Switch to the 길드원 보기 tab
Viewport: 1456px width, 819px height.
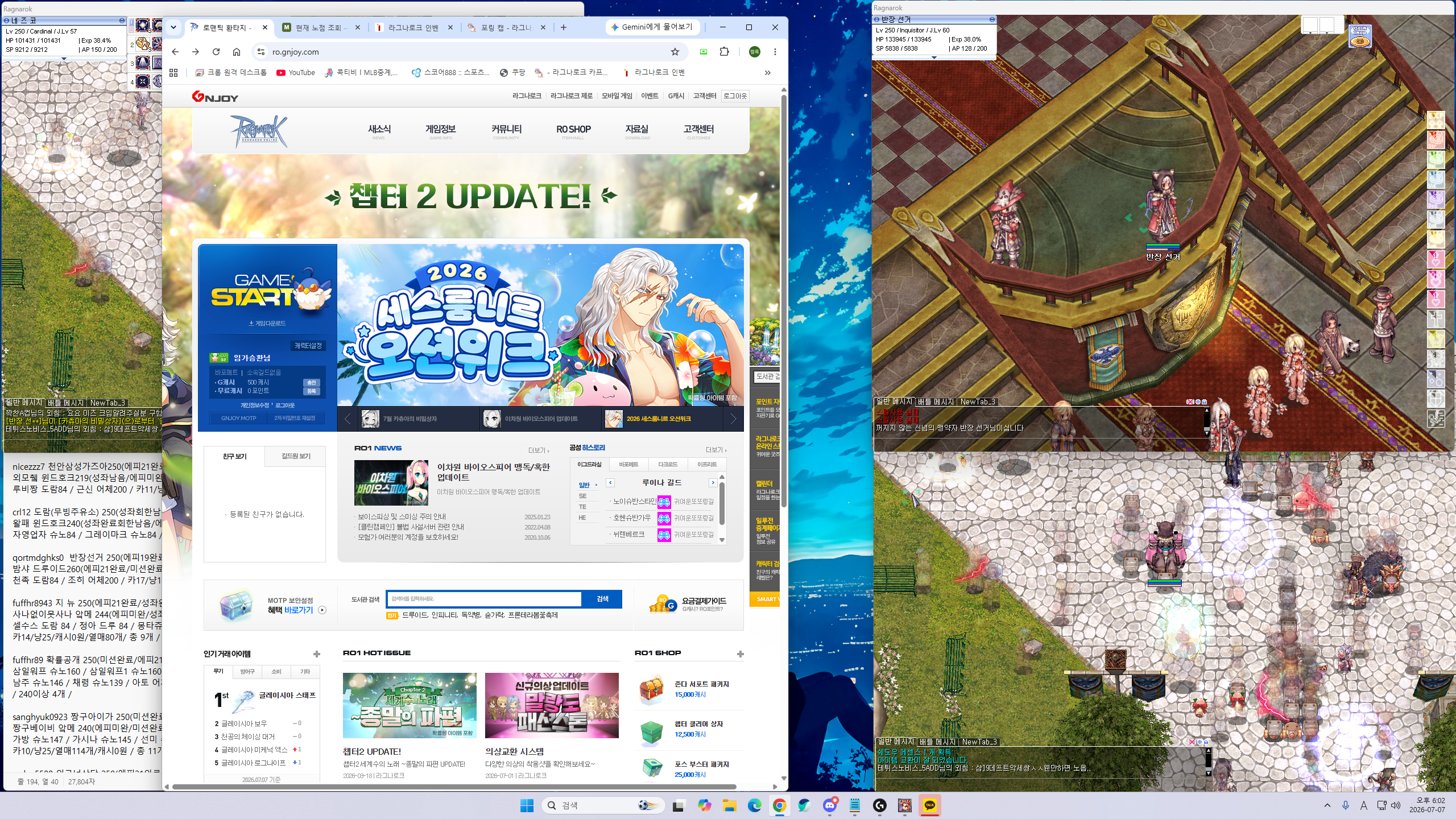click(296, 456)
